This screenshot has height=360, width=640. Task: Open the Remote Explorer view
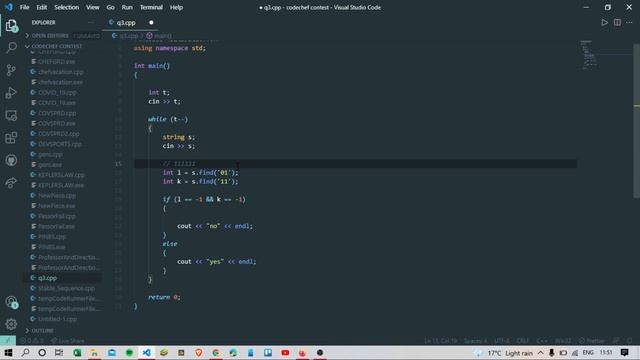11,116
